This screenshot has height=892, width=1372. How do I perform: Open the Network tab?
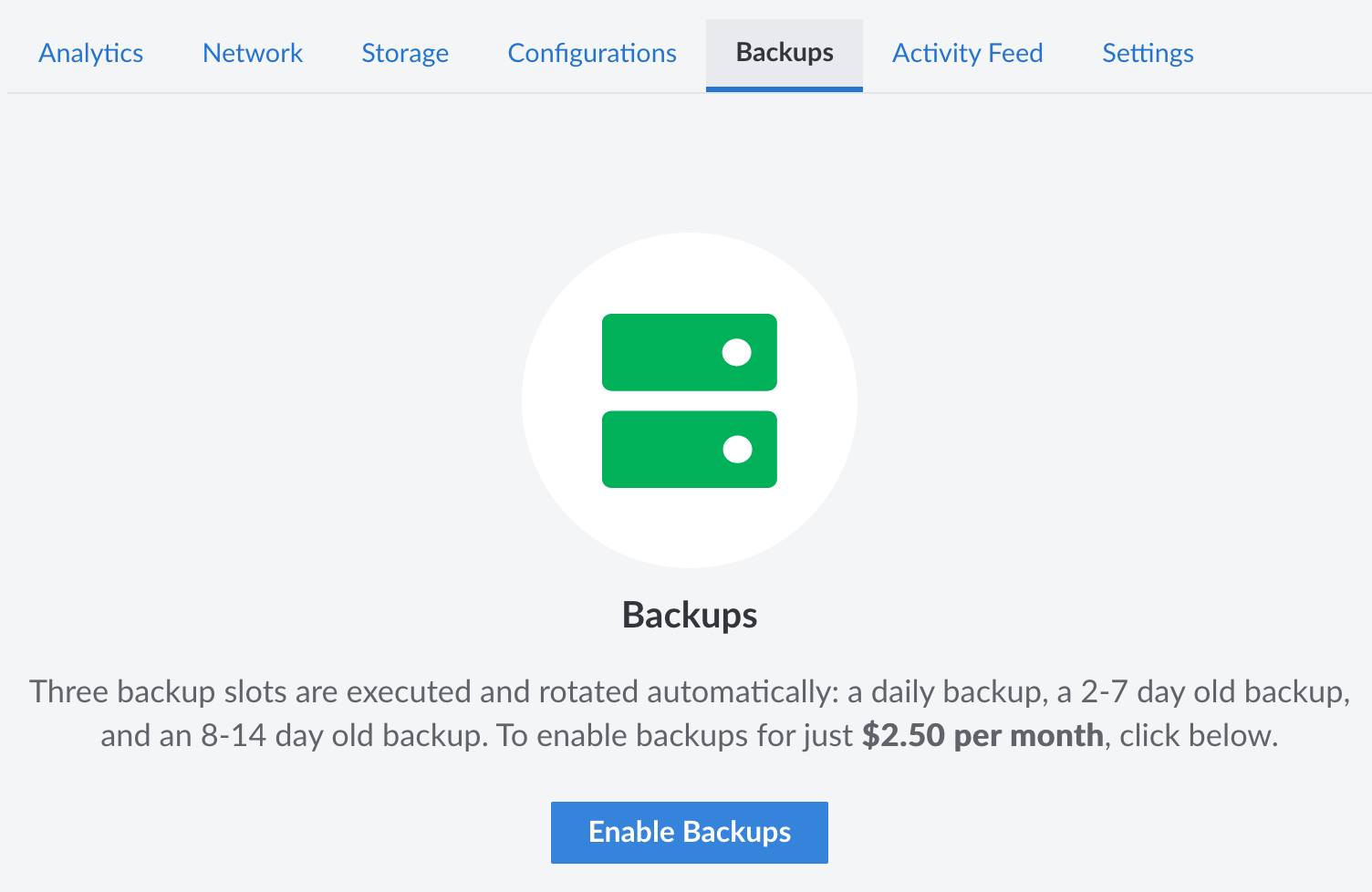(x=252, y=53)
